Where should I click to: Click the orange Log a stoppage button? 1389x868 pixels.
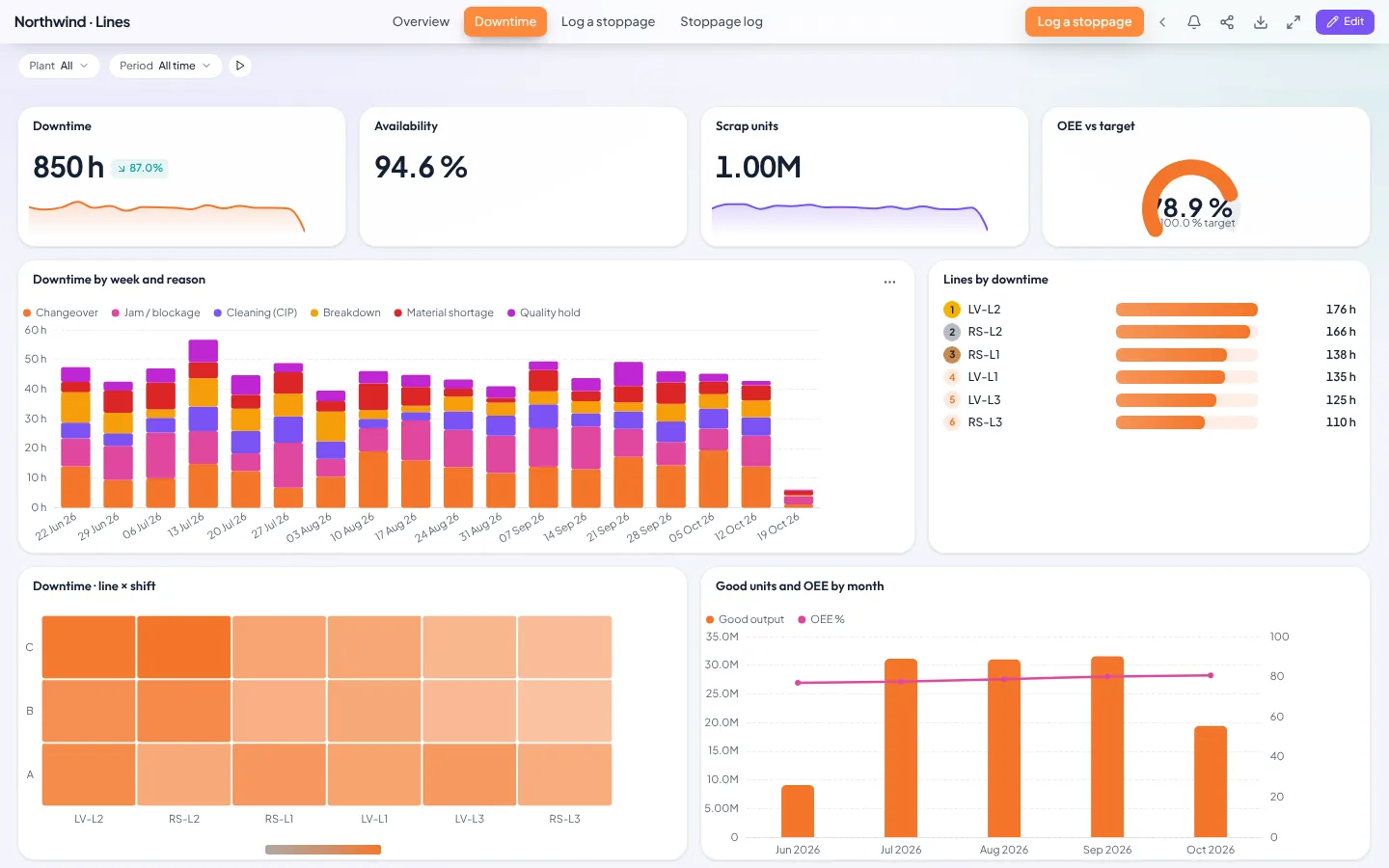[1084, 22]
